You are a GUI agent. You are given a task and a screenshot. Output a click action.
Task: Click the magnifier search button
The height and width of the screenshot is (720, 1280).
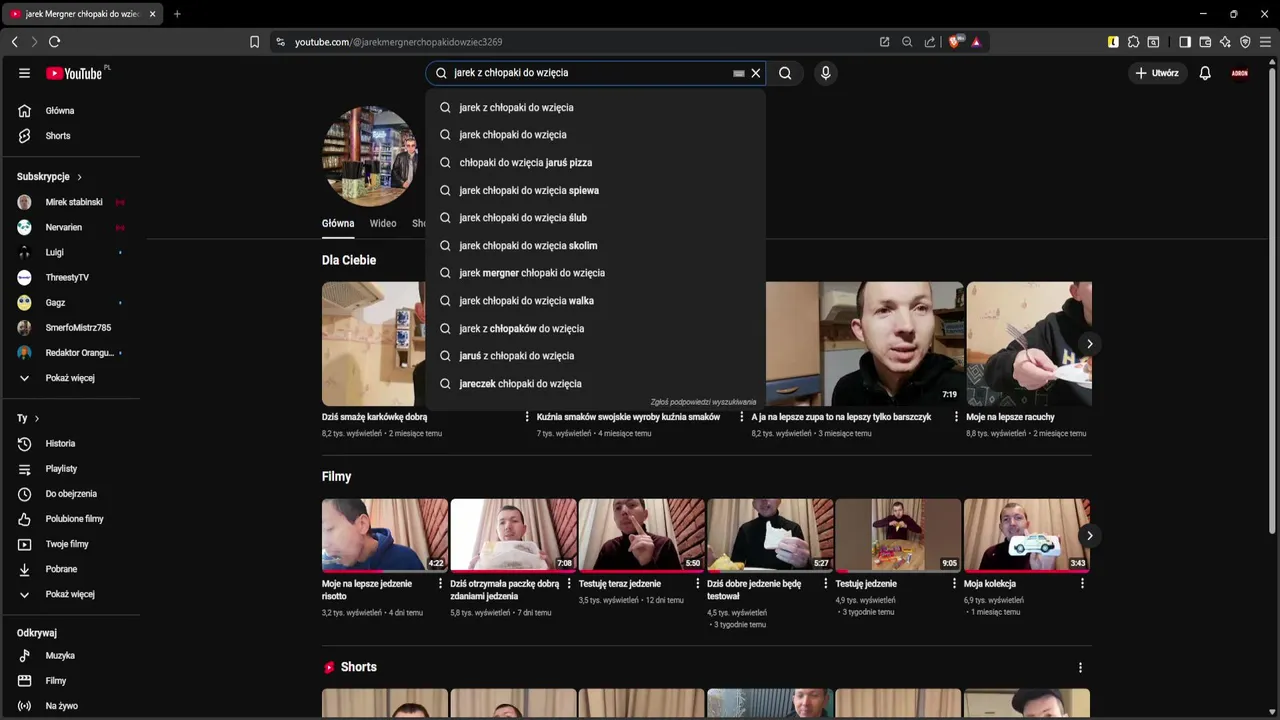tap(785, 73)
